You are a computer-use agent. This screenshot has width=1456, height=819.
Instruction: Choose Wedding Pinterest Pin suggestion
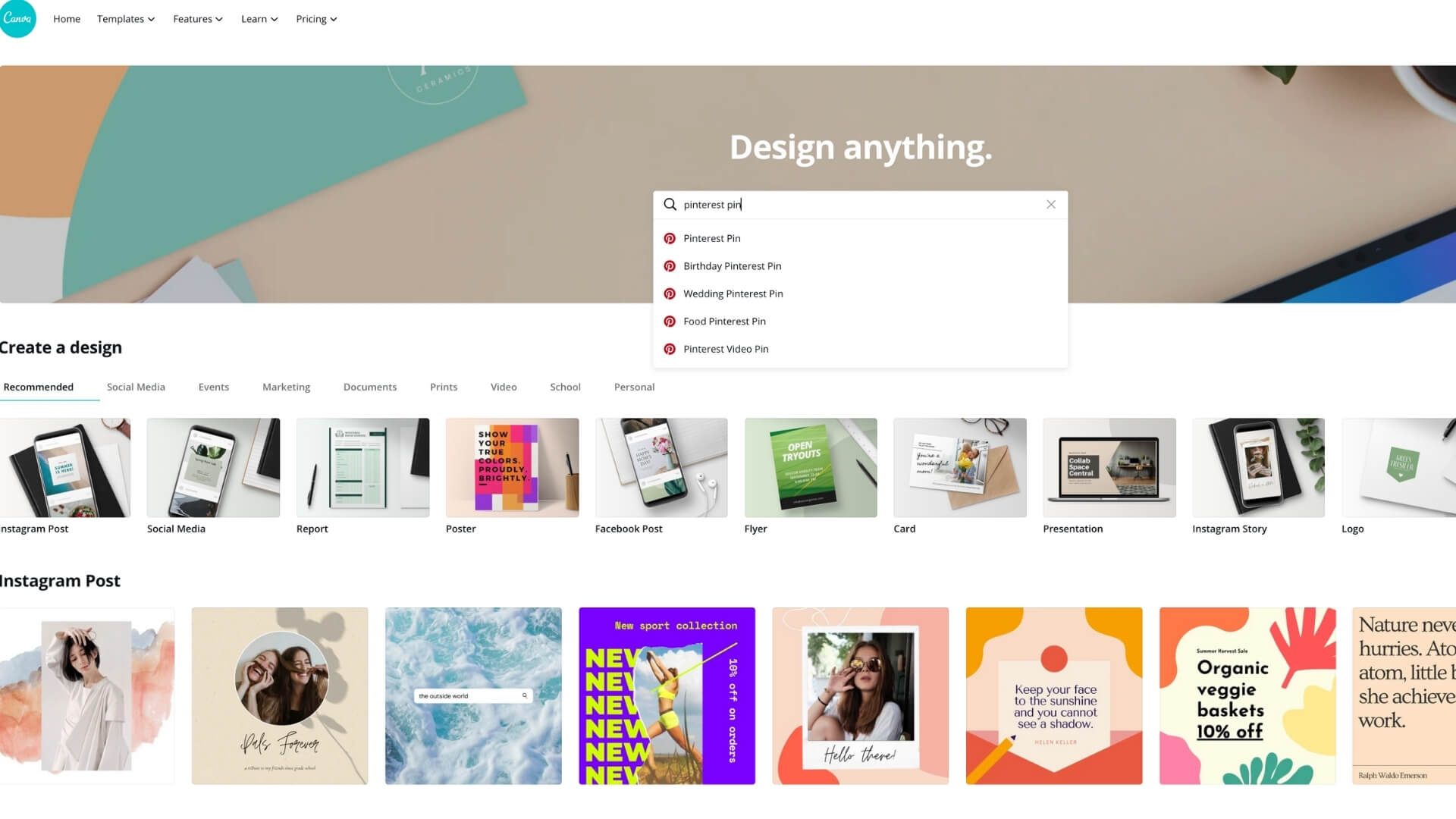[x=860, y=294]
